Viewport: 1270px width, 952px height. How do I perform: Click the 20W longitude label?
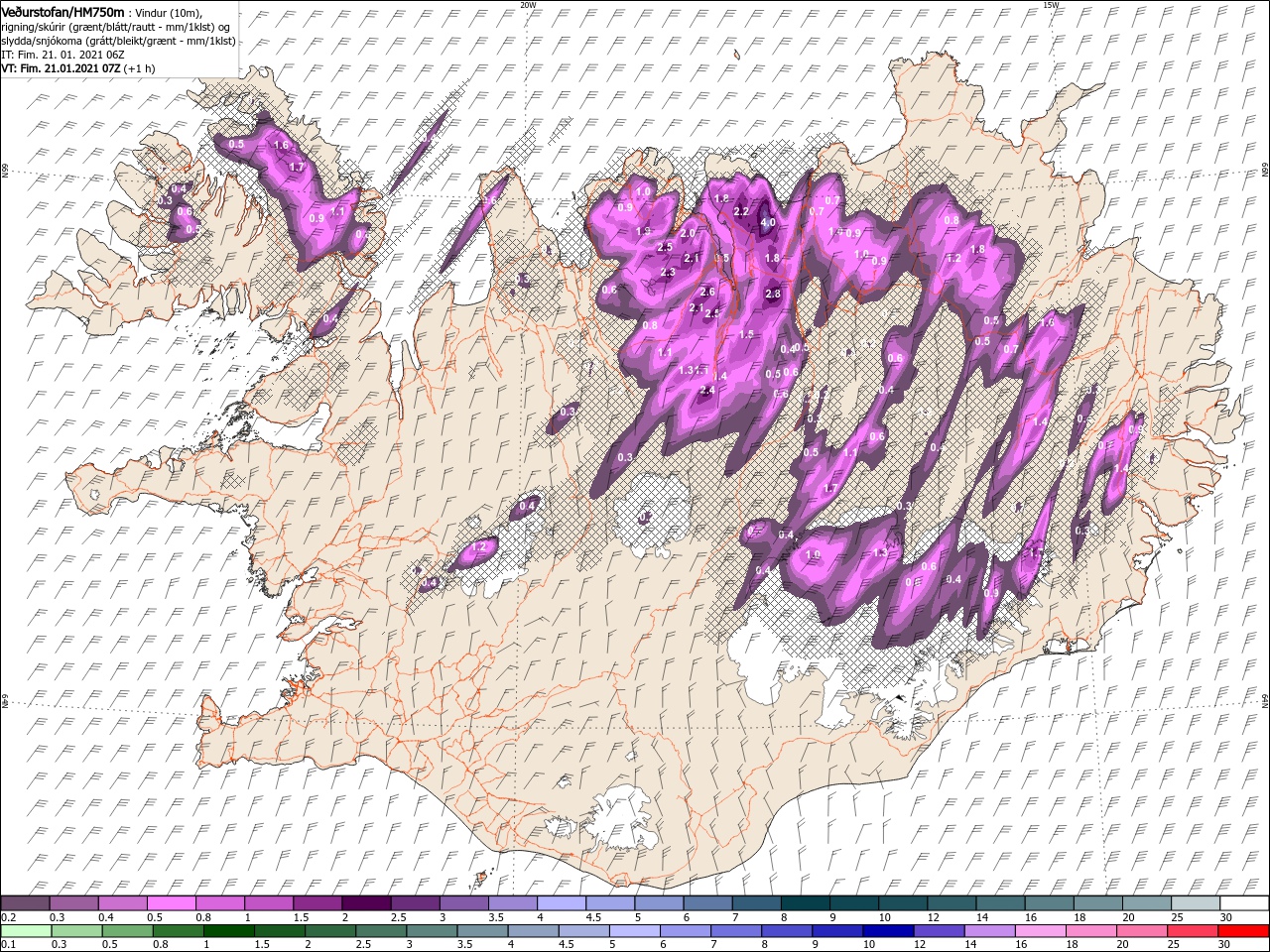[528, 5]
